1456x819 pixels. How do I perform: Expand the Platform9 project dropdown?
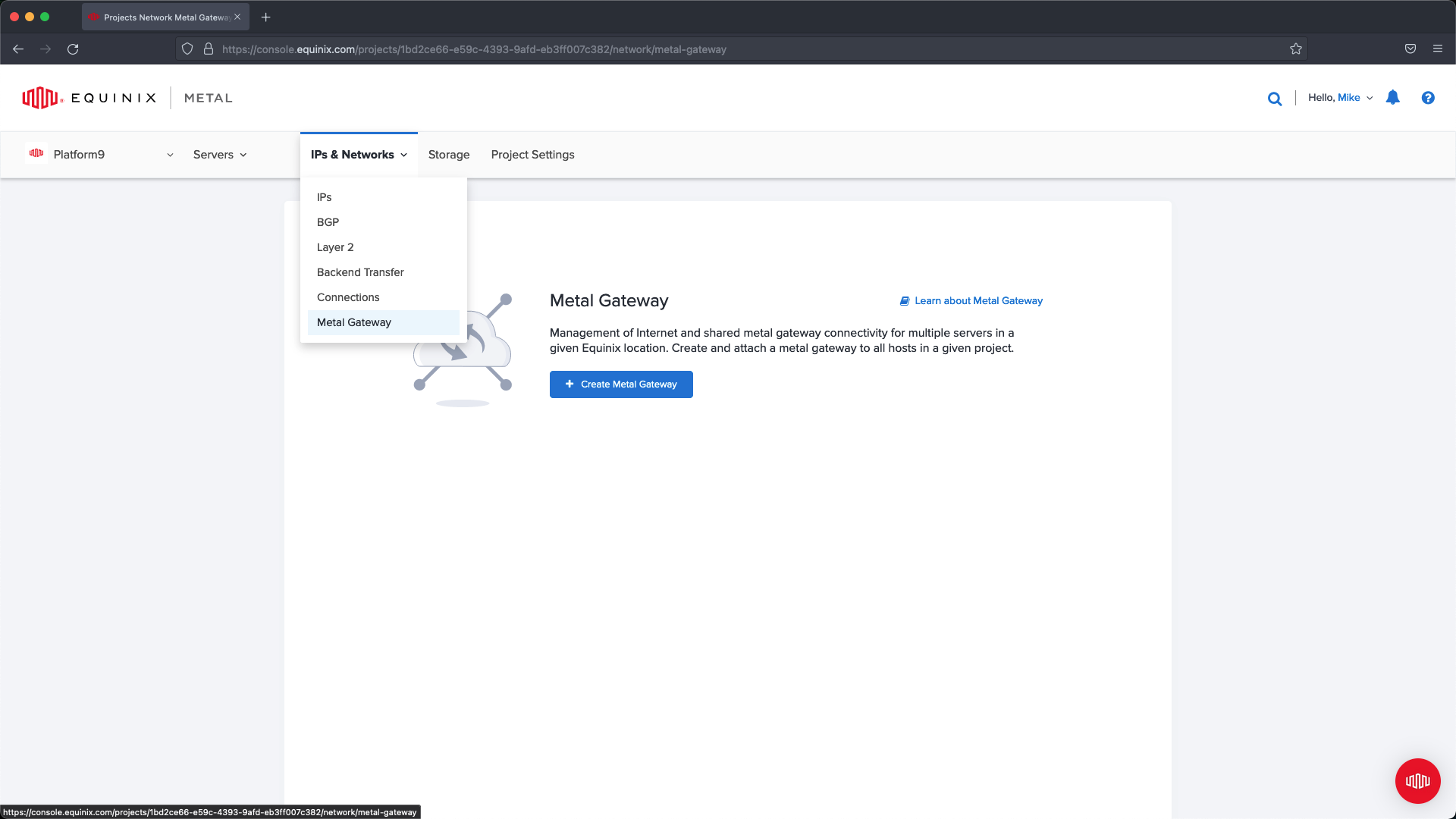(x=170, y=155)
